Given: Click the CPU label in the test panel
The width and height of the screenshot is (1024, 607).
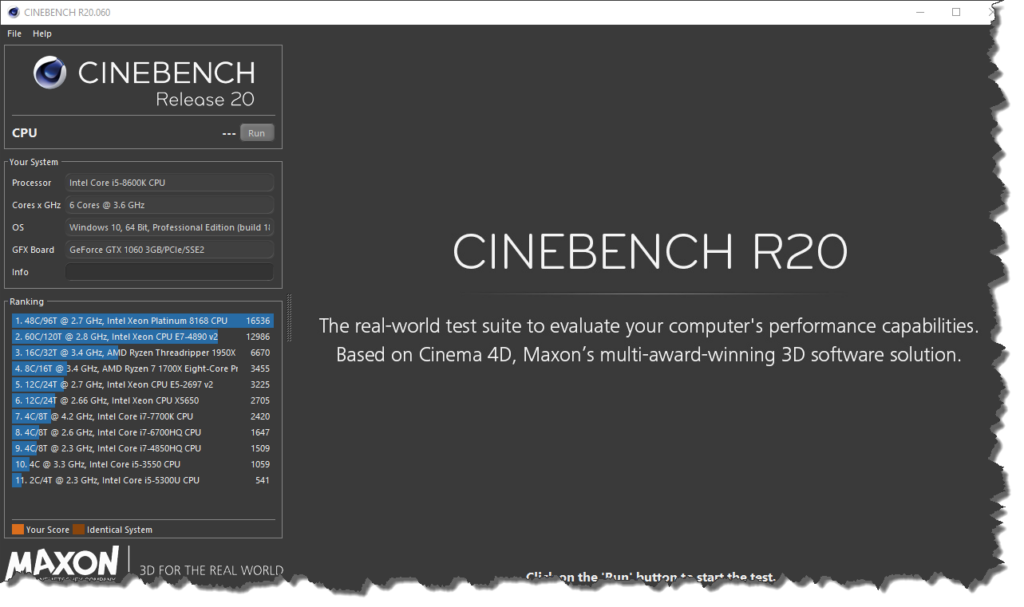Looking at the screenshot, I should [24, 133].
